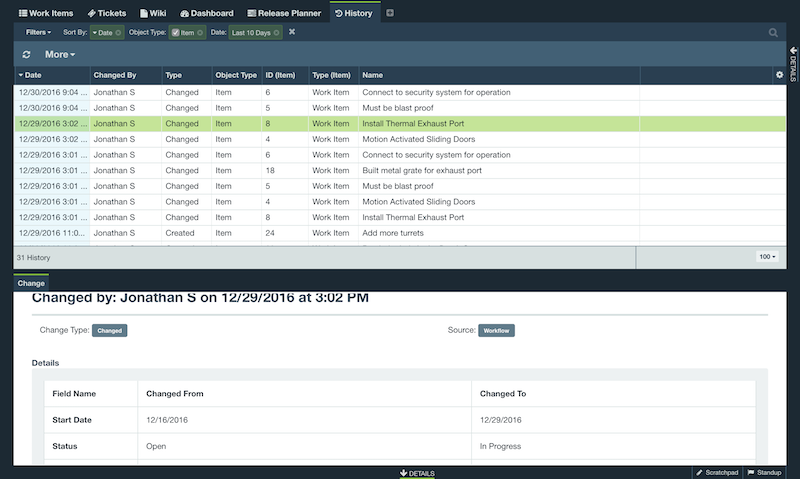Open the More dropdown menu

60,55
